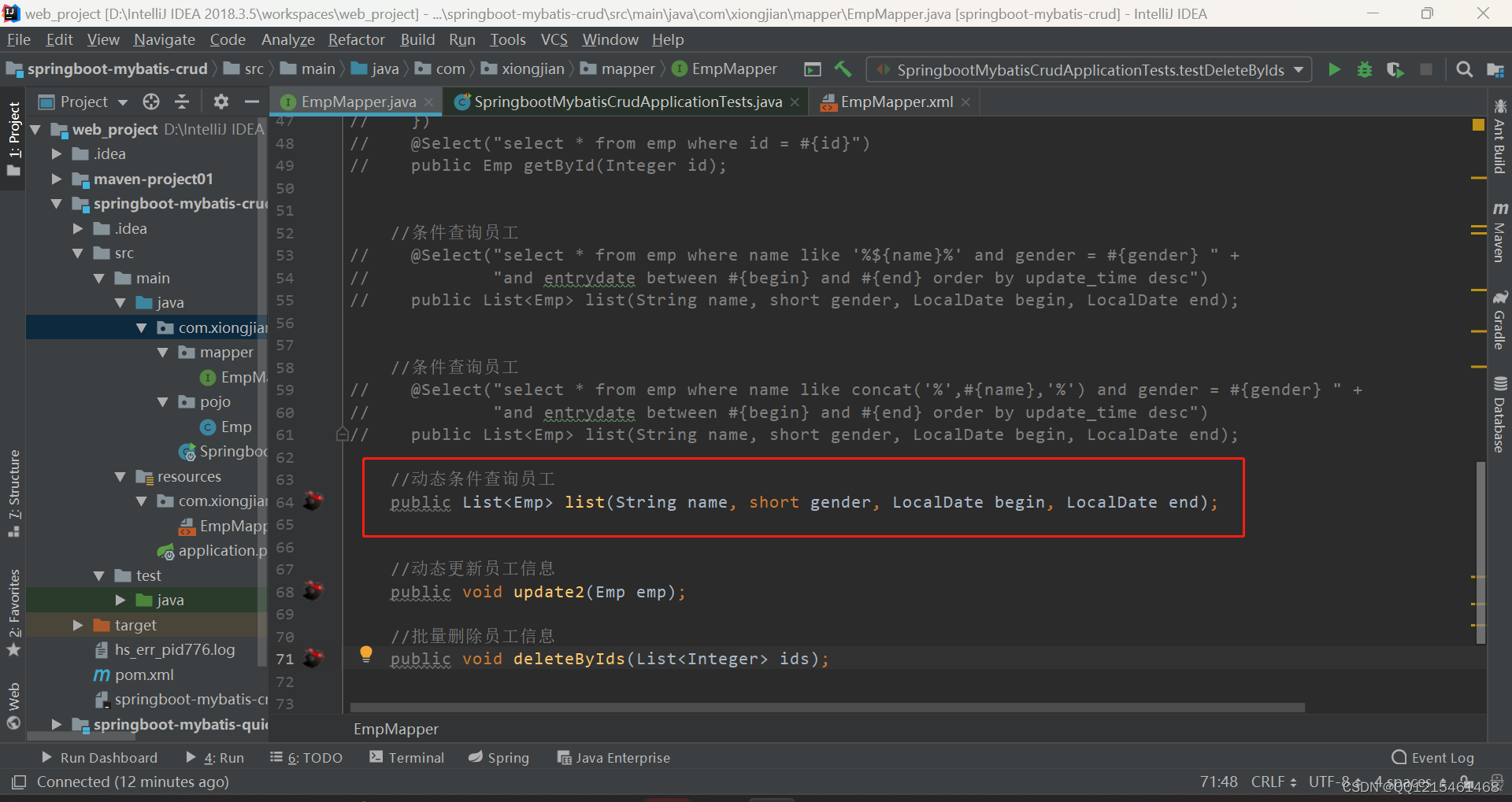The image size is (1512, 802).
Task: Open the VCS menu
Action: click(x=554, y=39)
